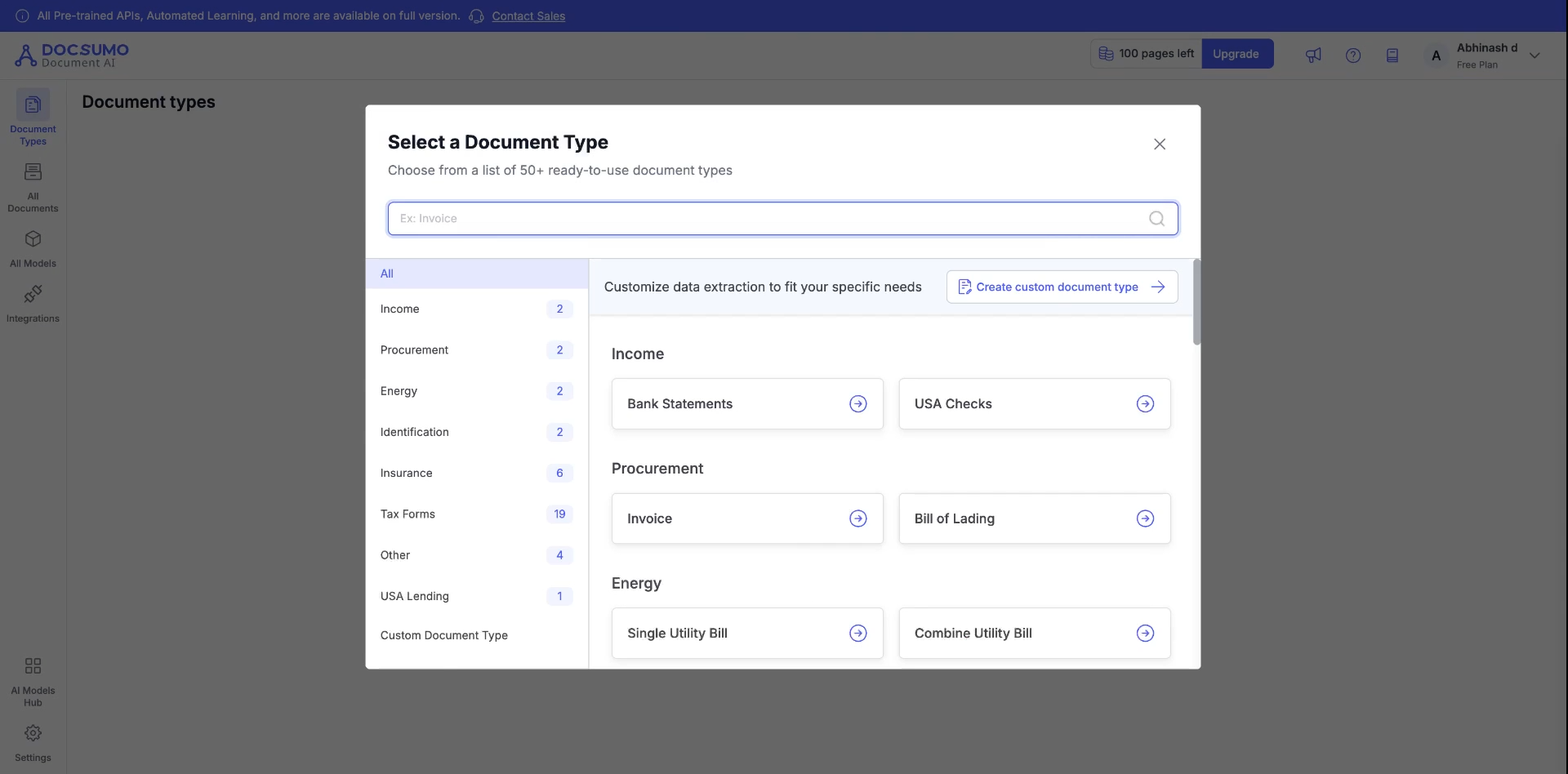Choose the Single Utility Bill document type
This screenshot has height=774, width=1568.
click(x=747, y=634)
